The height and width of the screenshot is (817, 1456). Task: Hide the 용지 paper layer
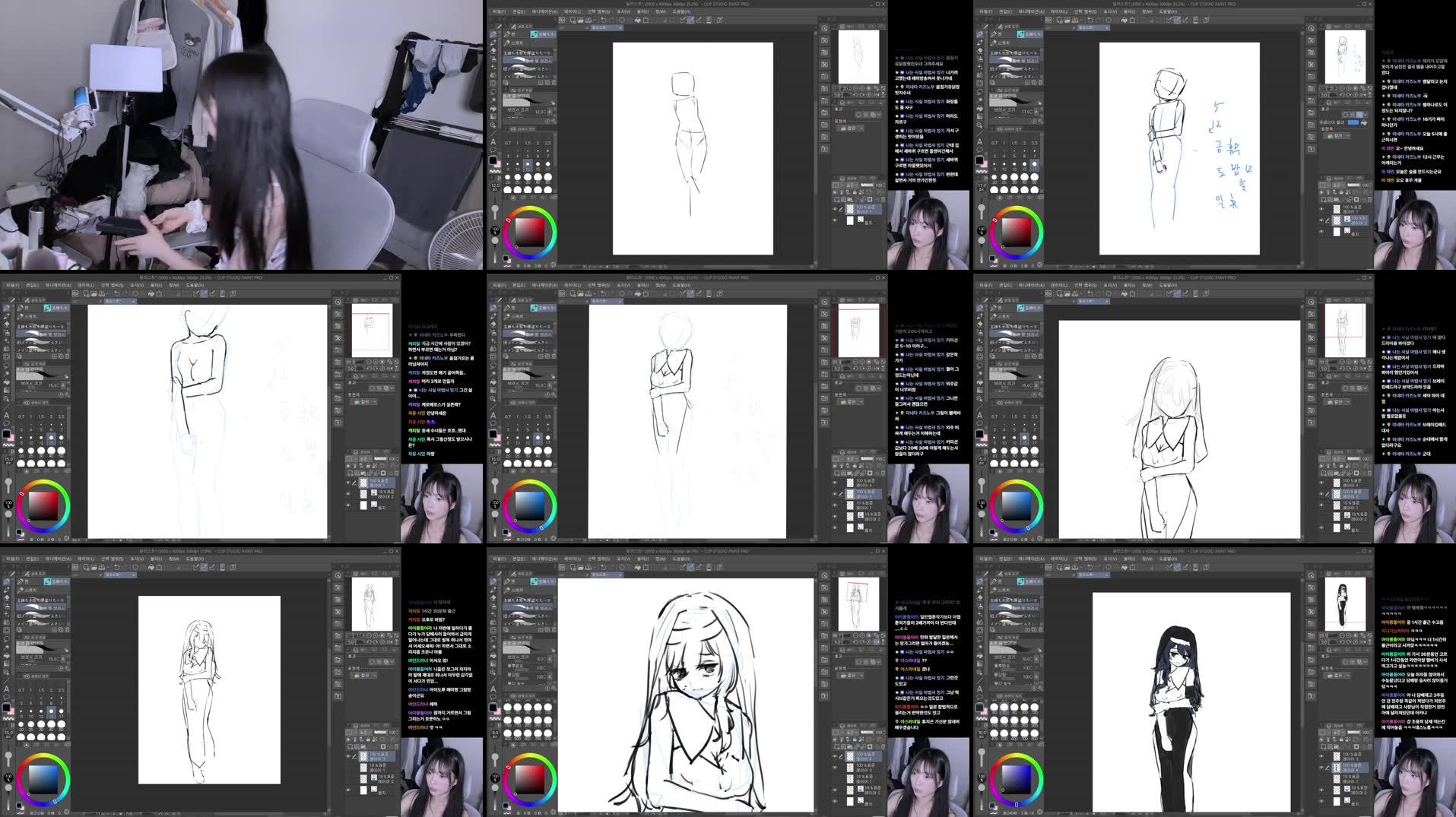(836, 220)
